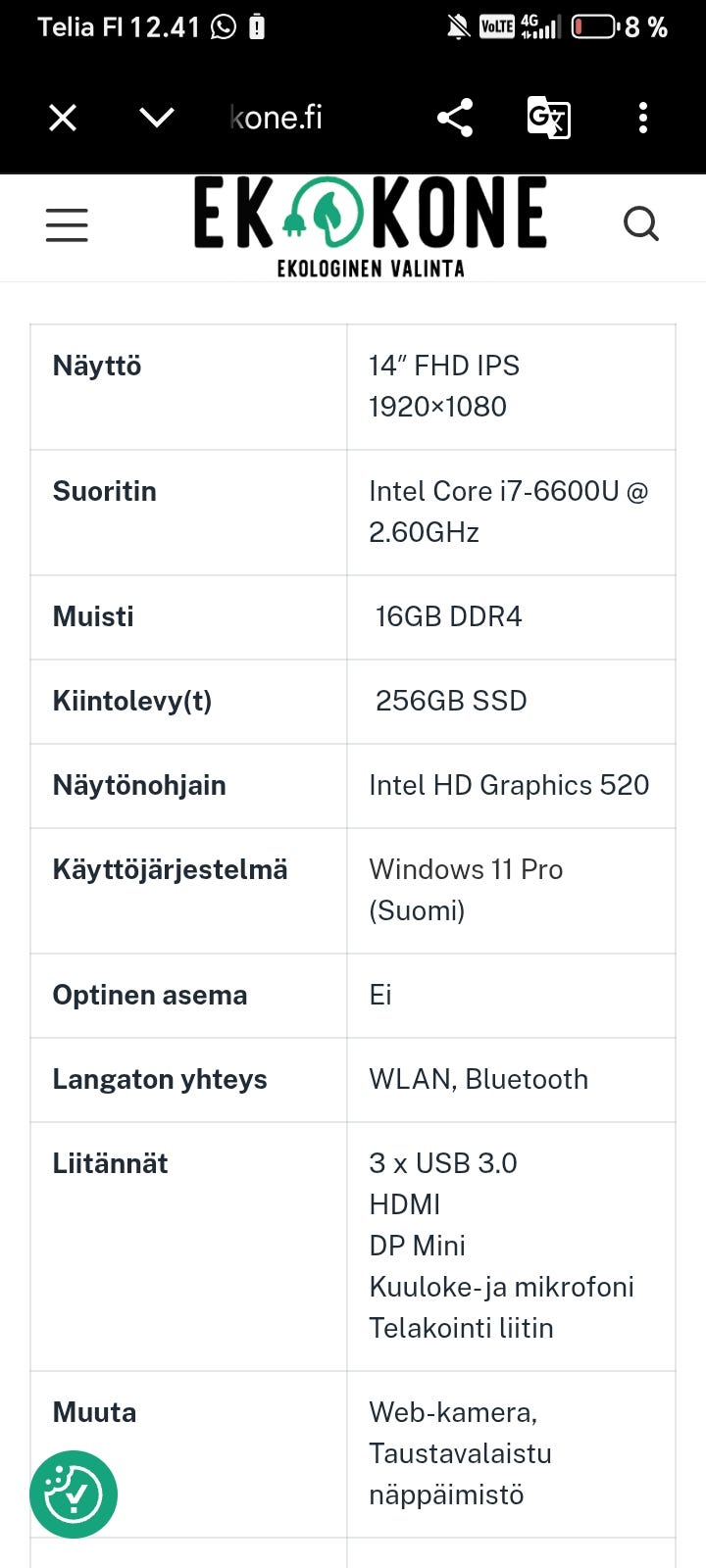
Task: Open the three-dot overflow menu
Action: 643,119
